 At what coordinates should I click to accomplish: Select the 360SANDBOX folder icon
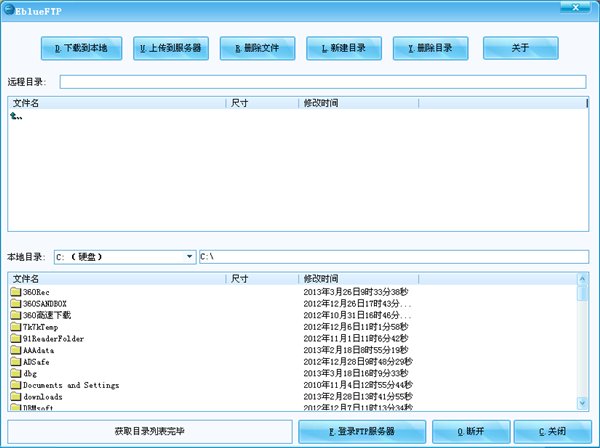click(x=16, y=303)
